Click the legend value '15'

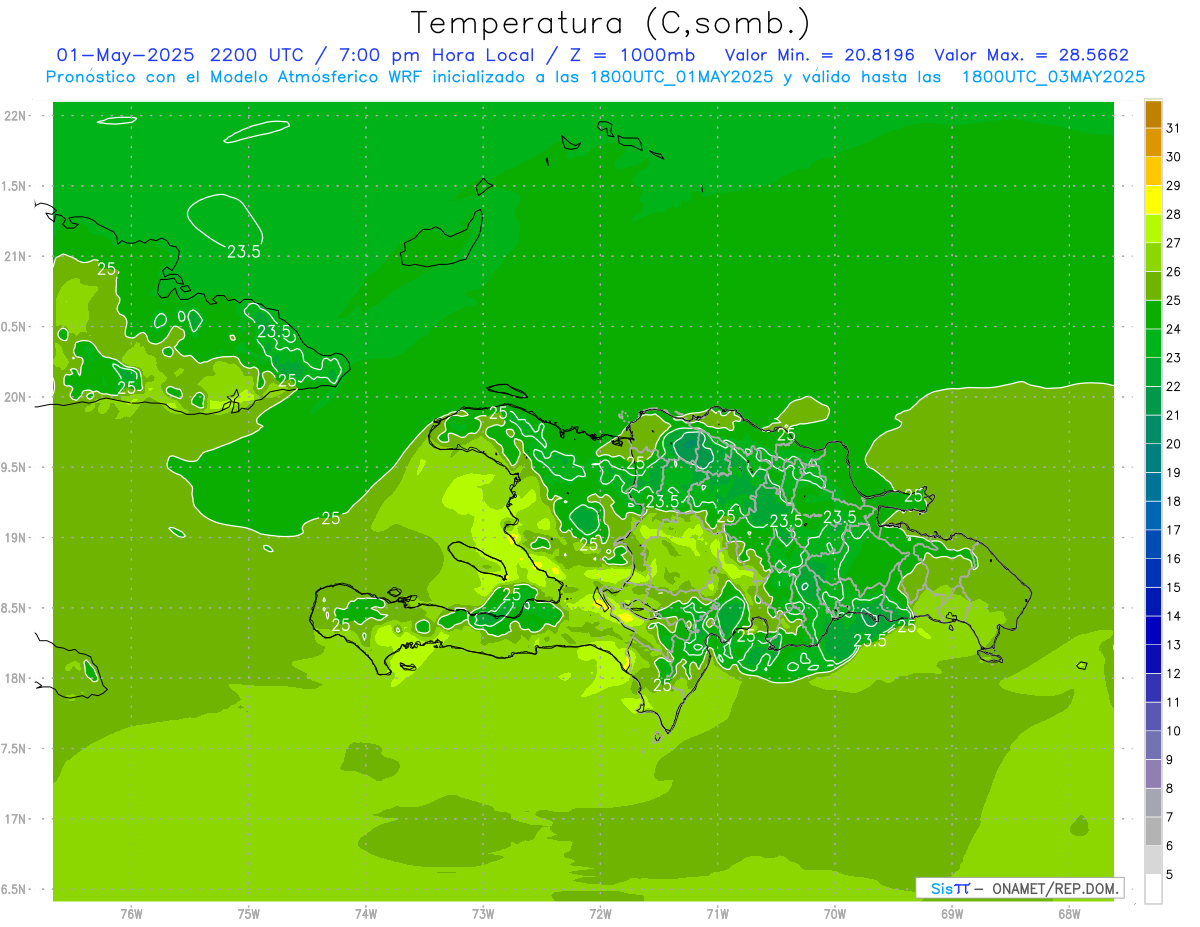pos(1173,587)
